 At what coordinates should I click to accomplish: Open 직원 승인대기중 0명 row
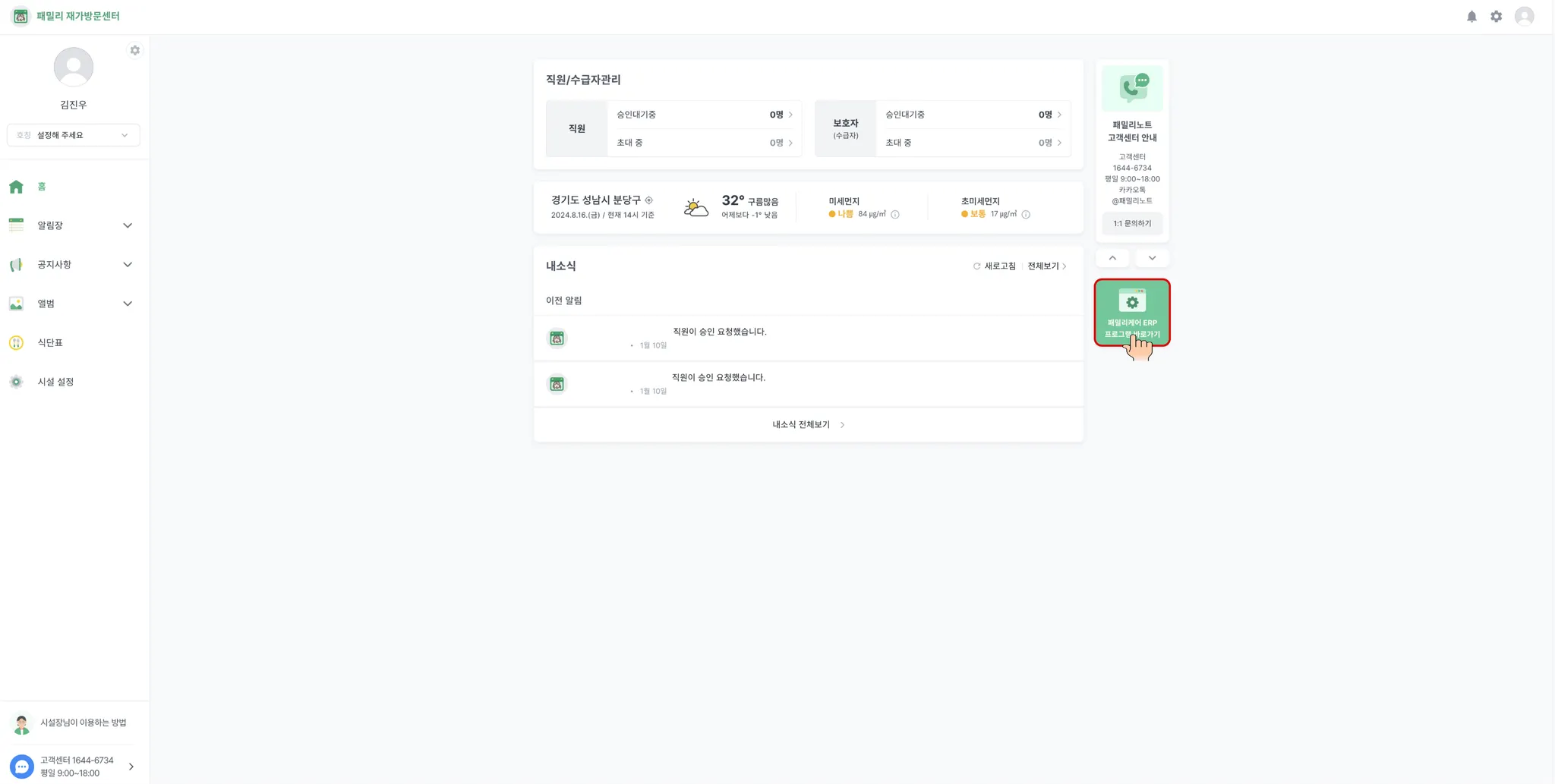pos(704,115)
